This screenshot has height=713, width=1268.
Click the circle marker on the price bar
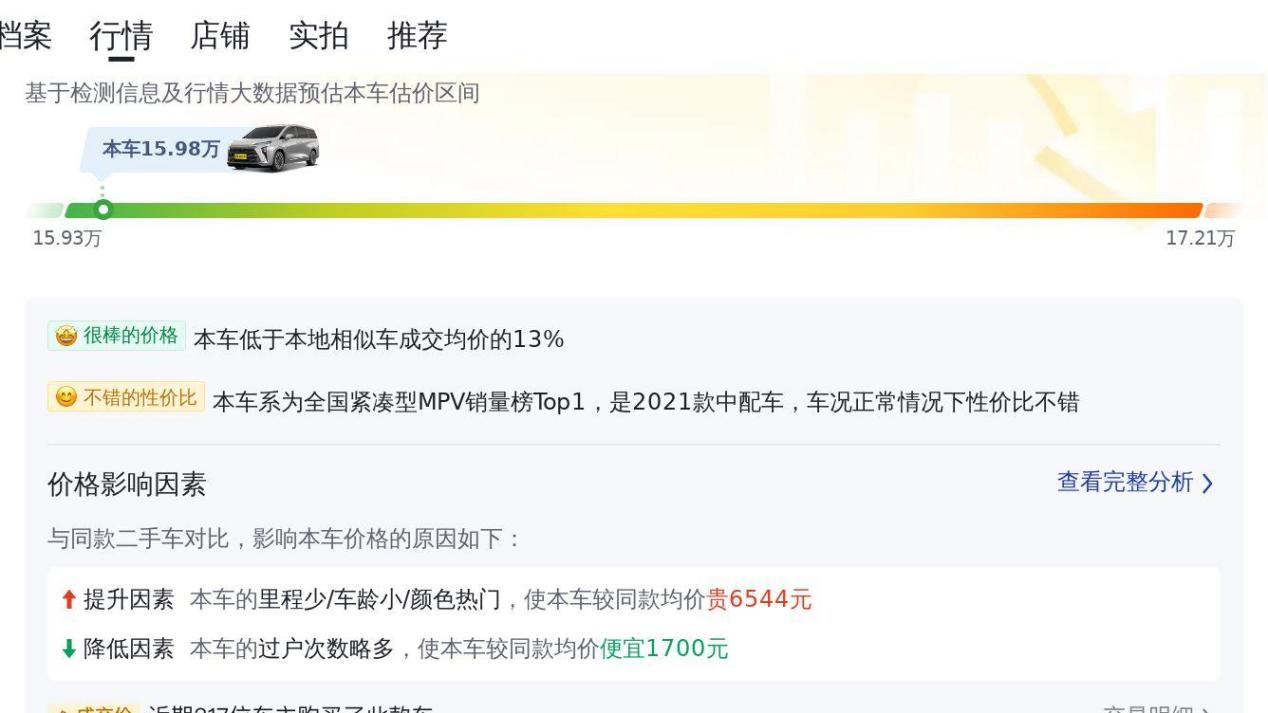coord(102,210)
